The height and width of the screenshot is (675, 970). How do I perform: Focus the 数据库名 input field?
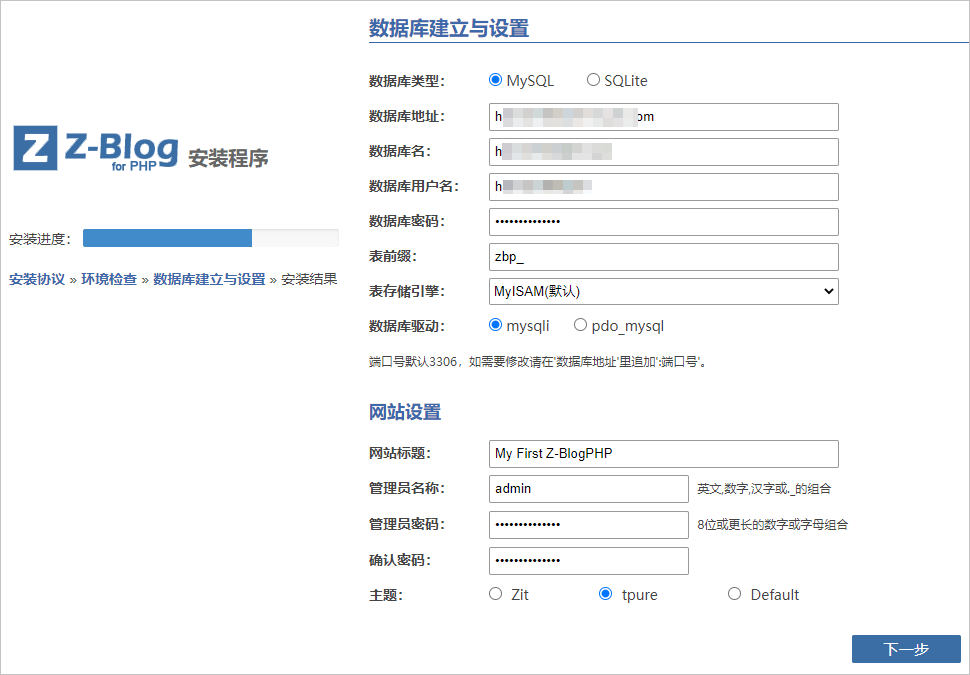point(664,152)
